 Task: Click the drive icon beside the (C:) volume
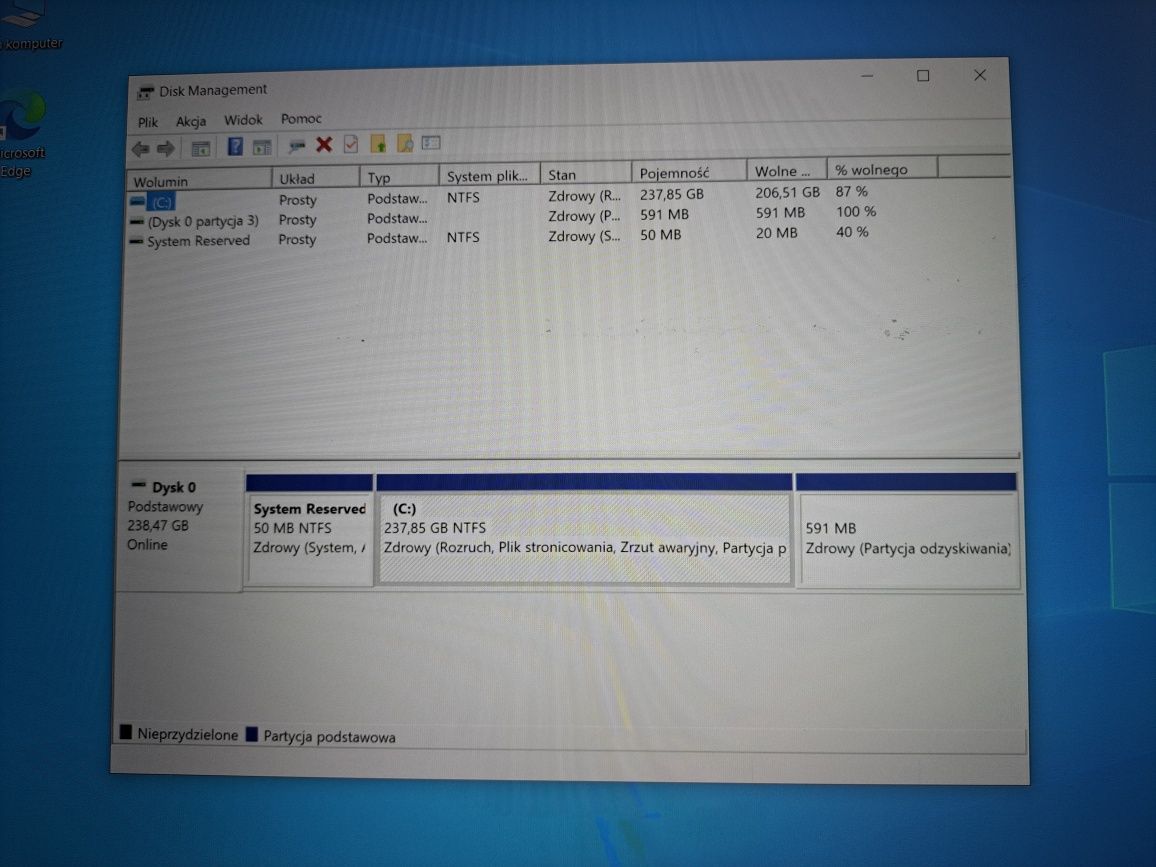(137, 201)
